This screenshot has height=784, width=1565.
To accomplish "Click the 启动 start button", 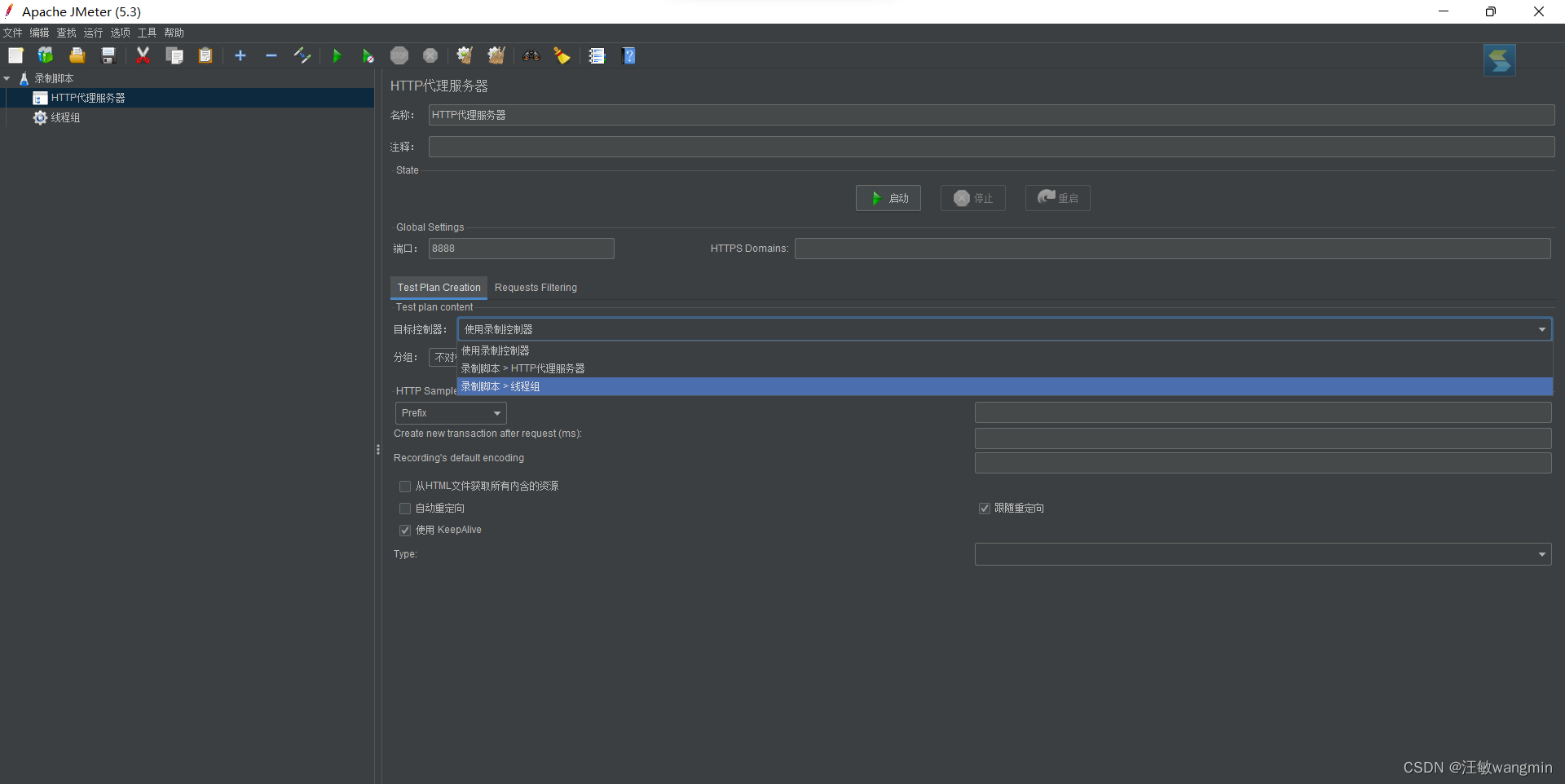I will (x=888, y=198).
